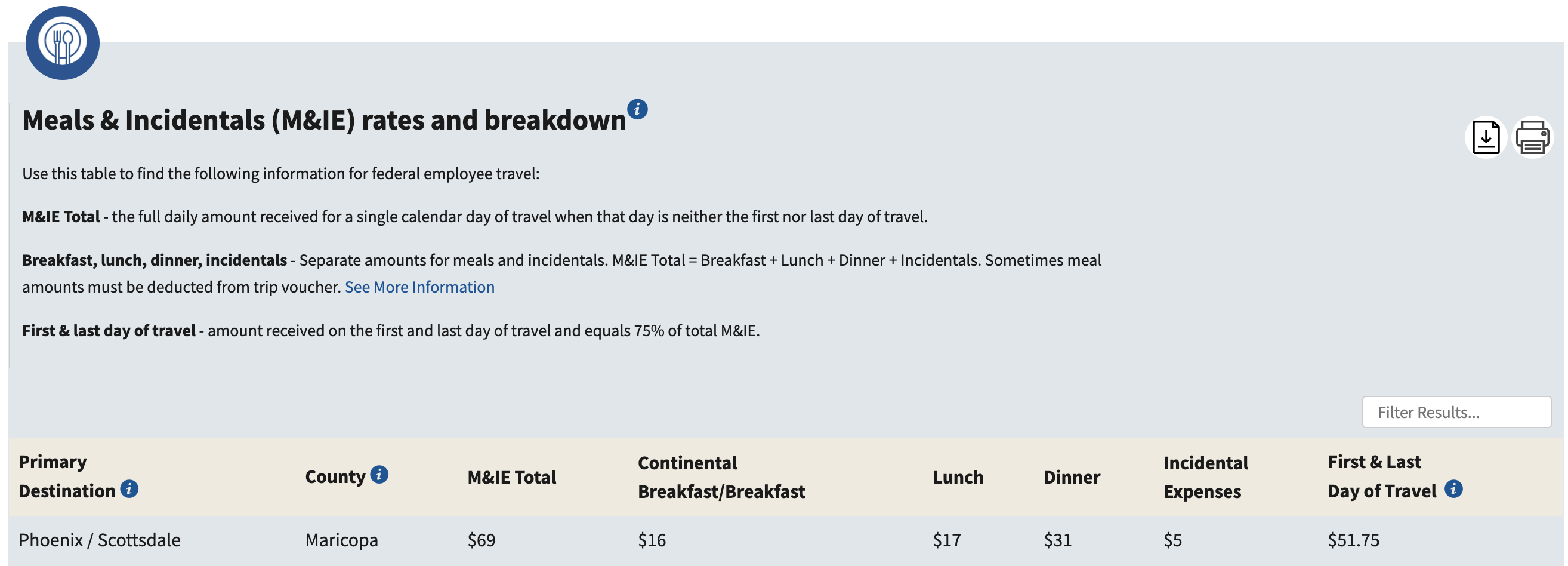The height and width of the screenshot is (566, 1568).
Task: Click the M&IE Total column header
Action: [x=511, y=477]
